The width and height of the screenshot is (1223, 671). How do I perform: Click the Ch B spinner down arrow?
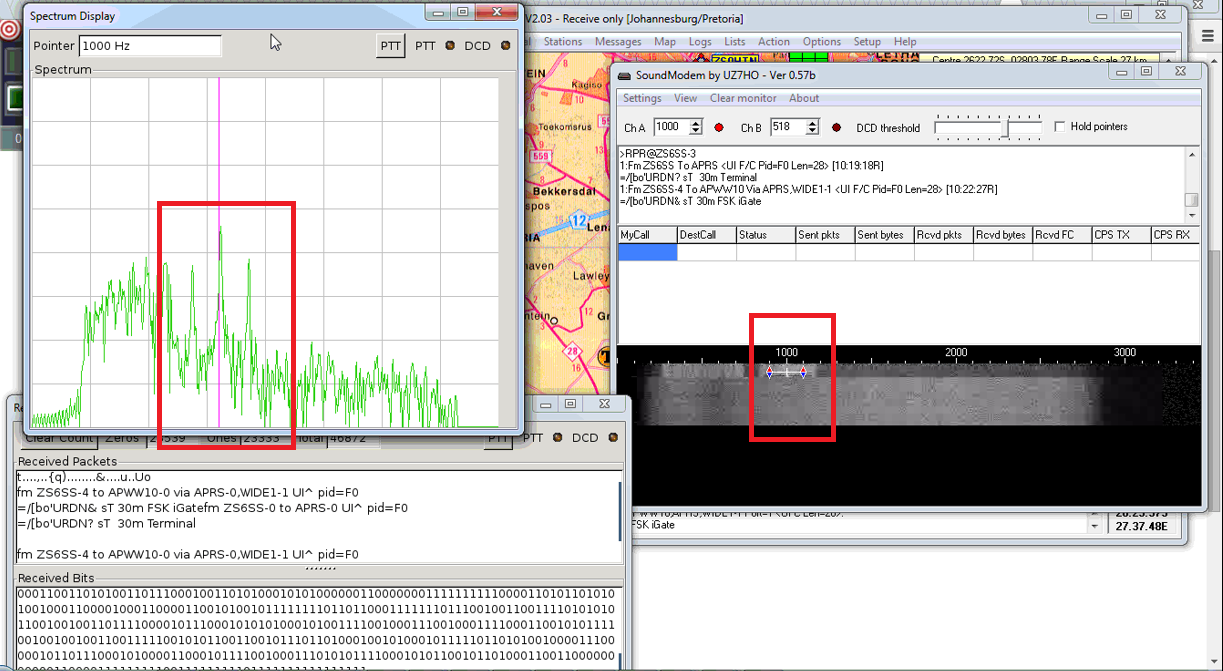pyautogui.click(x=812, y=131)
